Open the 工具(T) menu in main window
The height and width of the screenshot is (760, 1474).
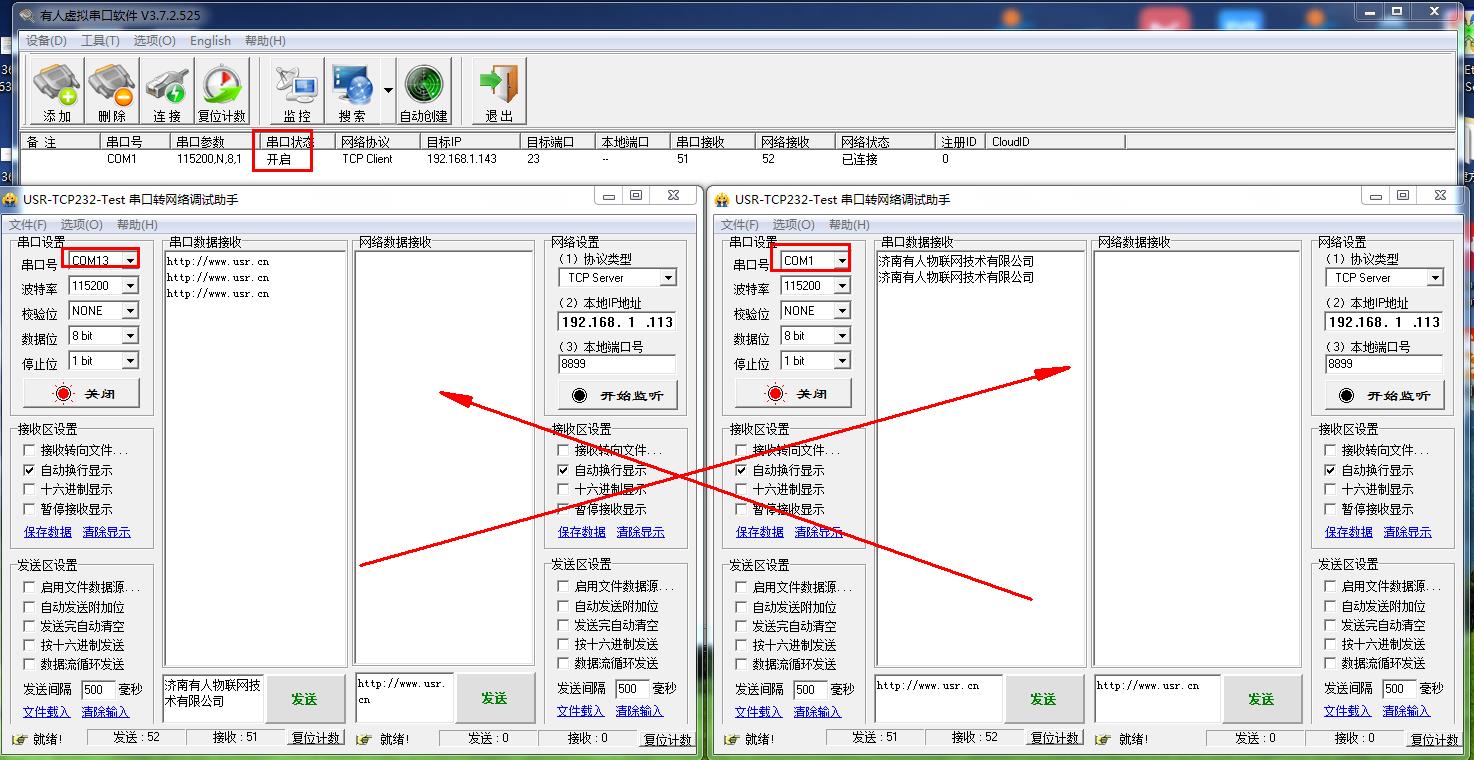[100, 41]
